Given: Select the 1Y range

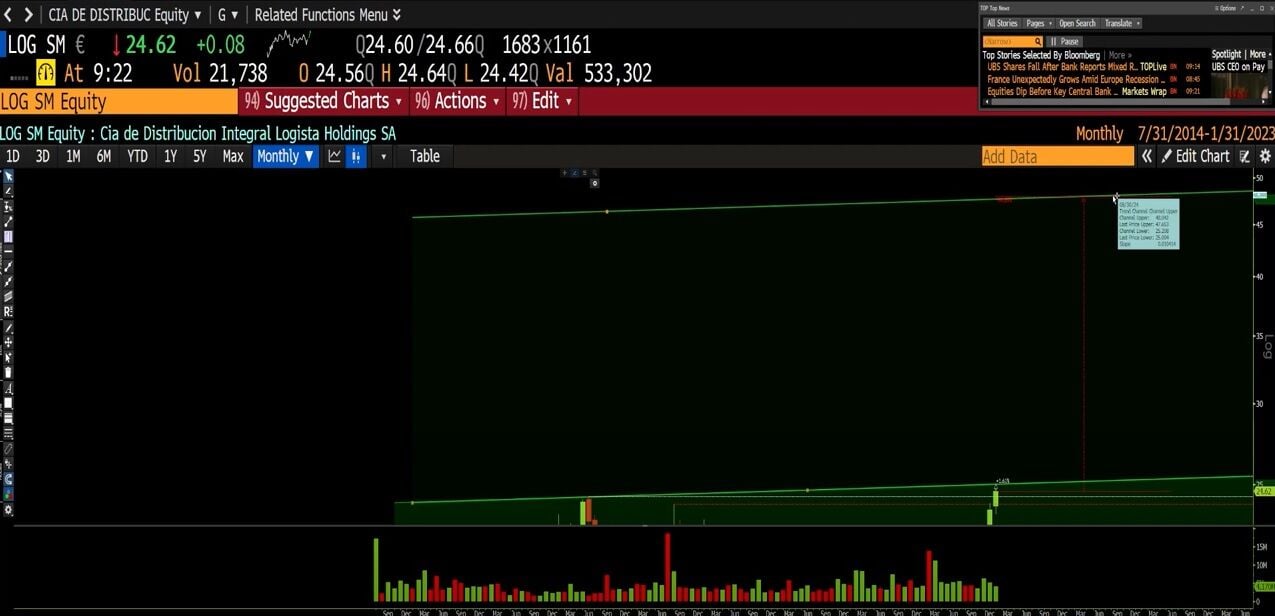Looking at the screenshot, I should [170, 156].
